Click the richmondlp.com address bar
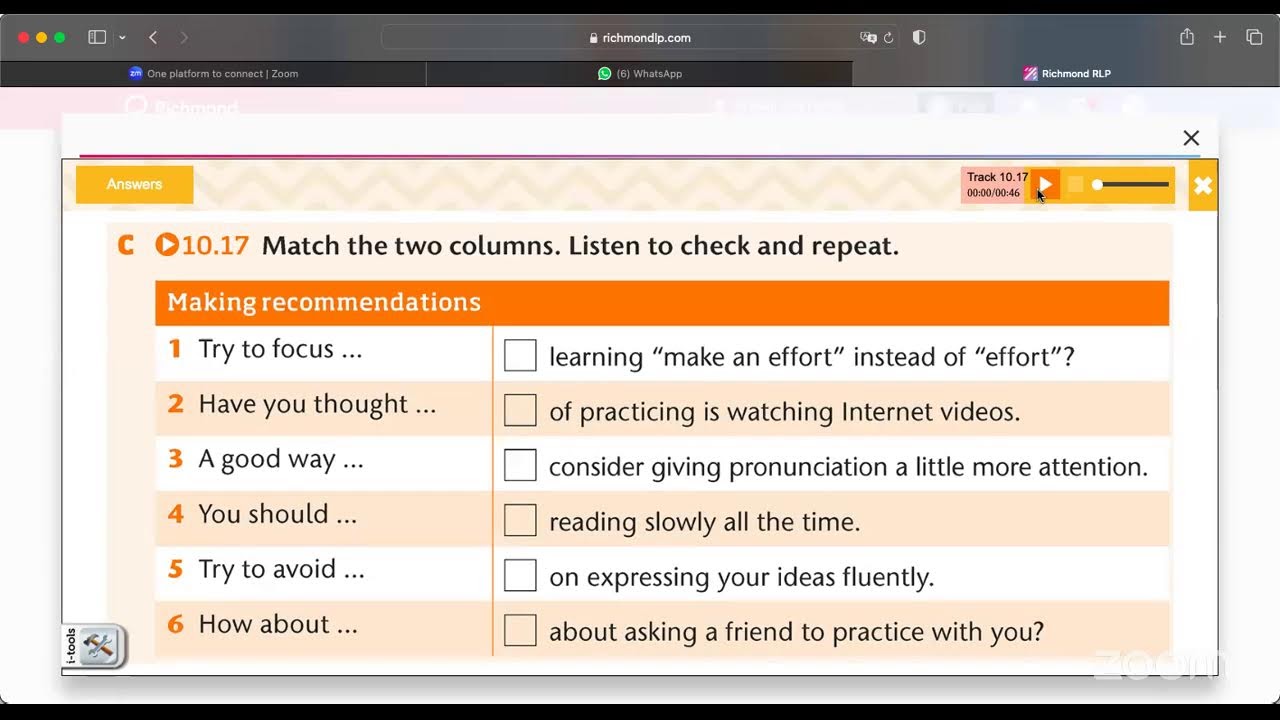 [x=640, y=37]
